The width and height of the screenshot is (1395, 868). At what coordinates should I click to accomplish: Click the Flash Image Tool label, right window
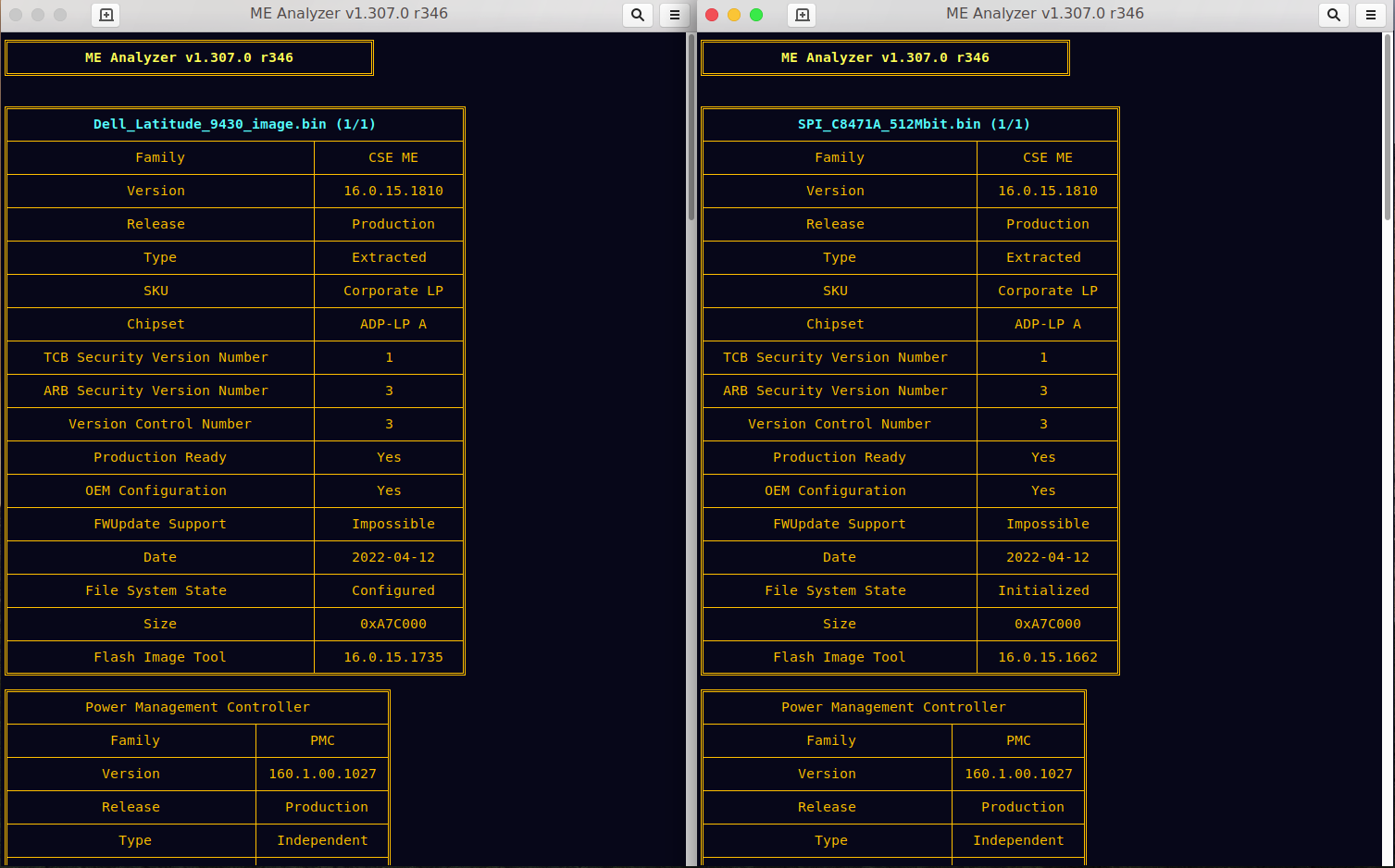pyautogui.click(x=840, y=657)
